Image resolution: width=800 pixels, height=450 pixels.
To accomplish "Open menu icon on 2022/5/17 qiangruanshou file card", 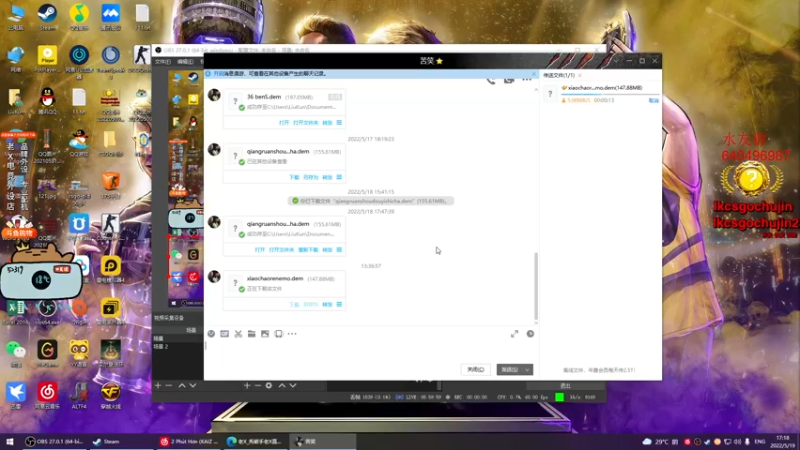I will click(x=339, y=177).
